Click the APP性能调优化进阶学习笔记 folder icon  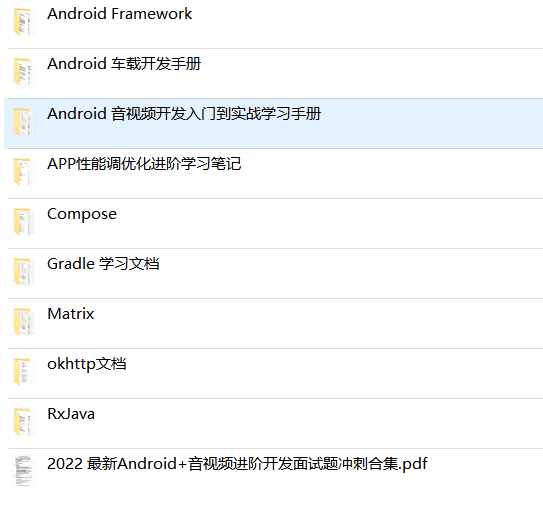(x=24, y=172)
